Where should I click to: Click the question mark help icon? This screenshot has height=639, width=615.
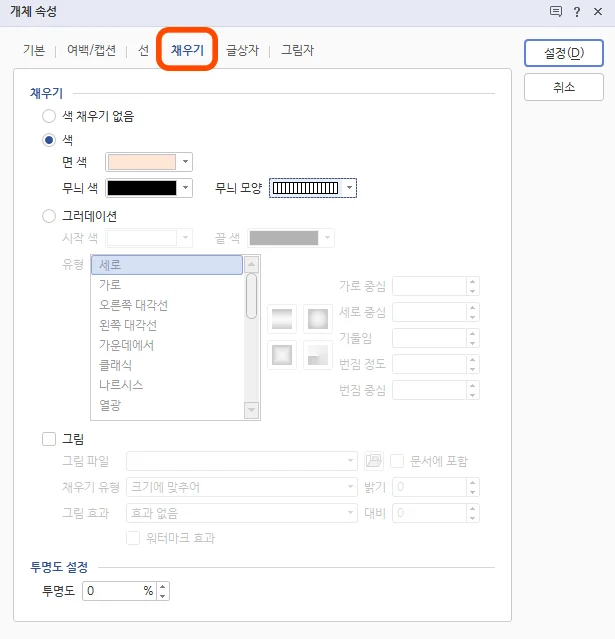pos(577,12)
